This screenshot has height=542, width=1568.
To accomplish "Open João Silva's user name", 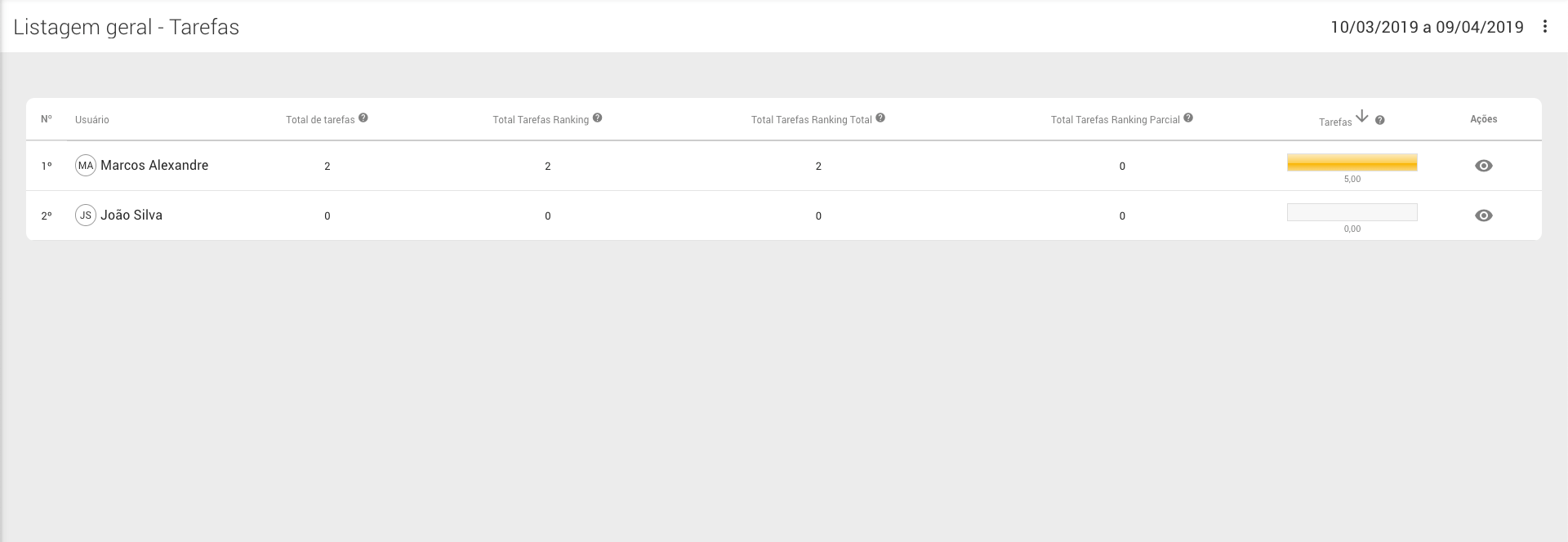I will [131, 215].
